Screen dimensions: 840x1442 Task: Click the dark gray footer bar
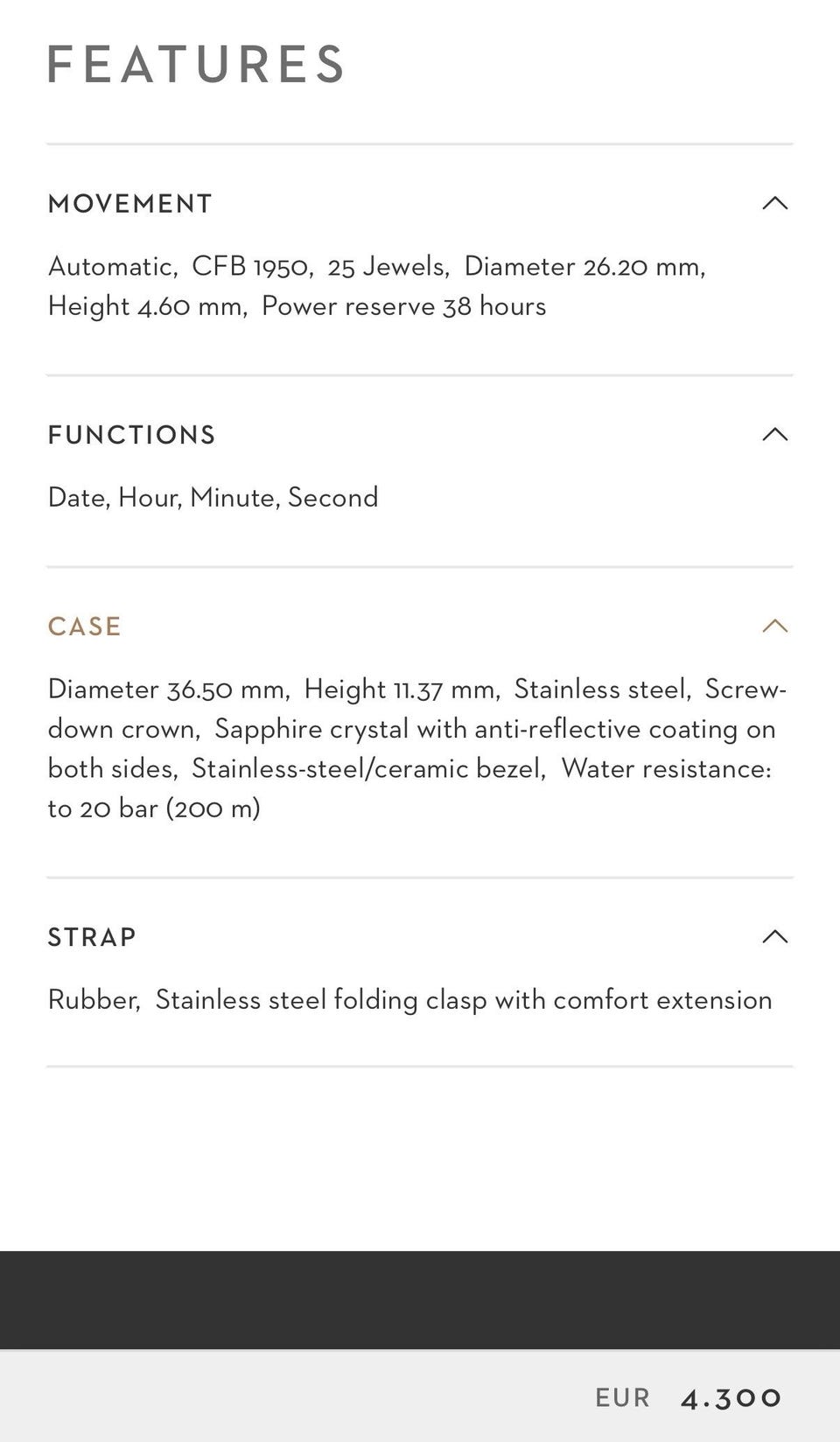[x=420, y=1300]
